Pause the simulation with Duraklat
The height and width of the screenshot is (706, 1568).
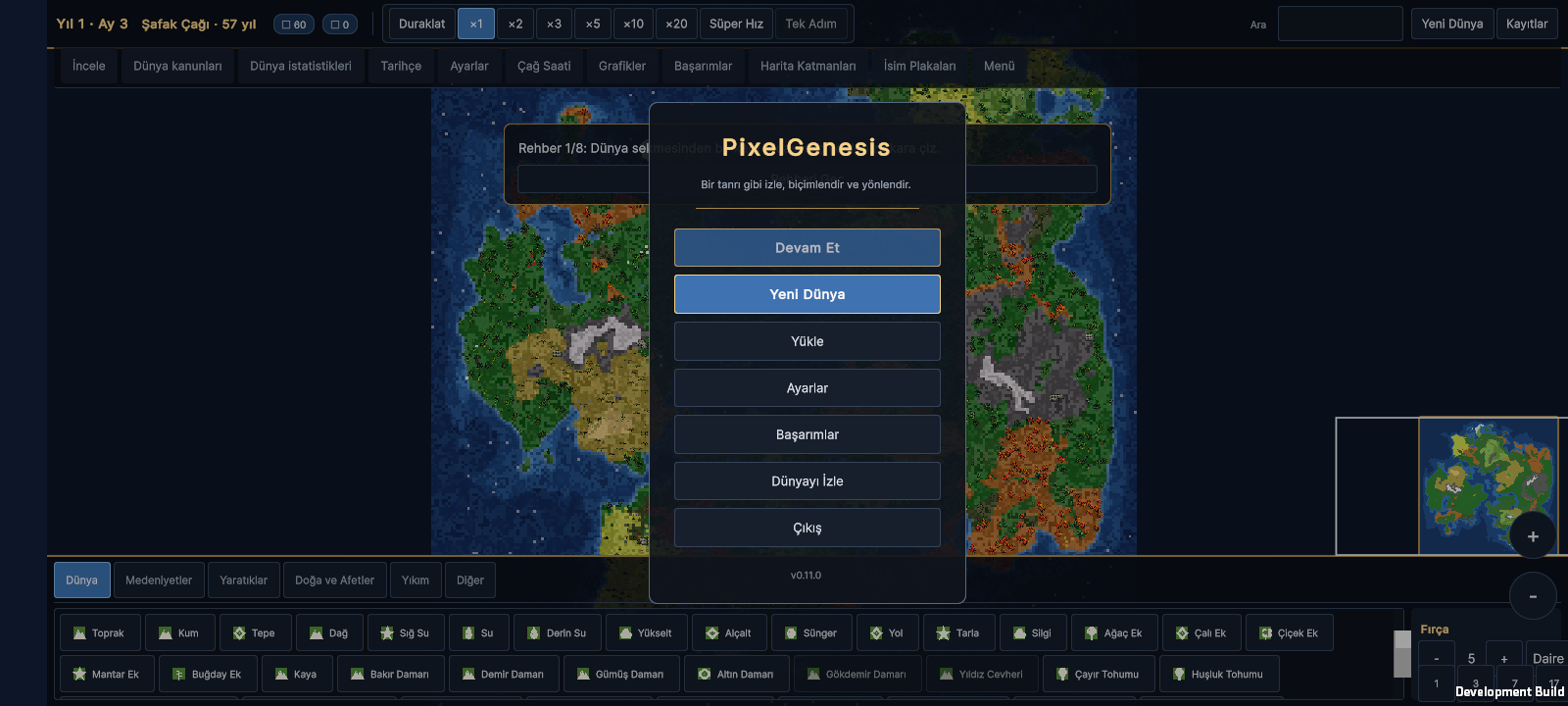(x=422, y=24)
